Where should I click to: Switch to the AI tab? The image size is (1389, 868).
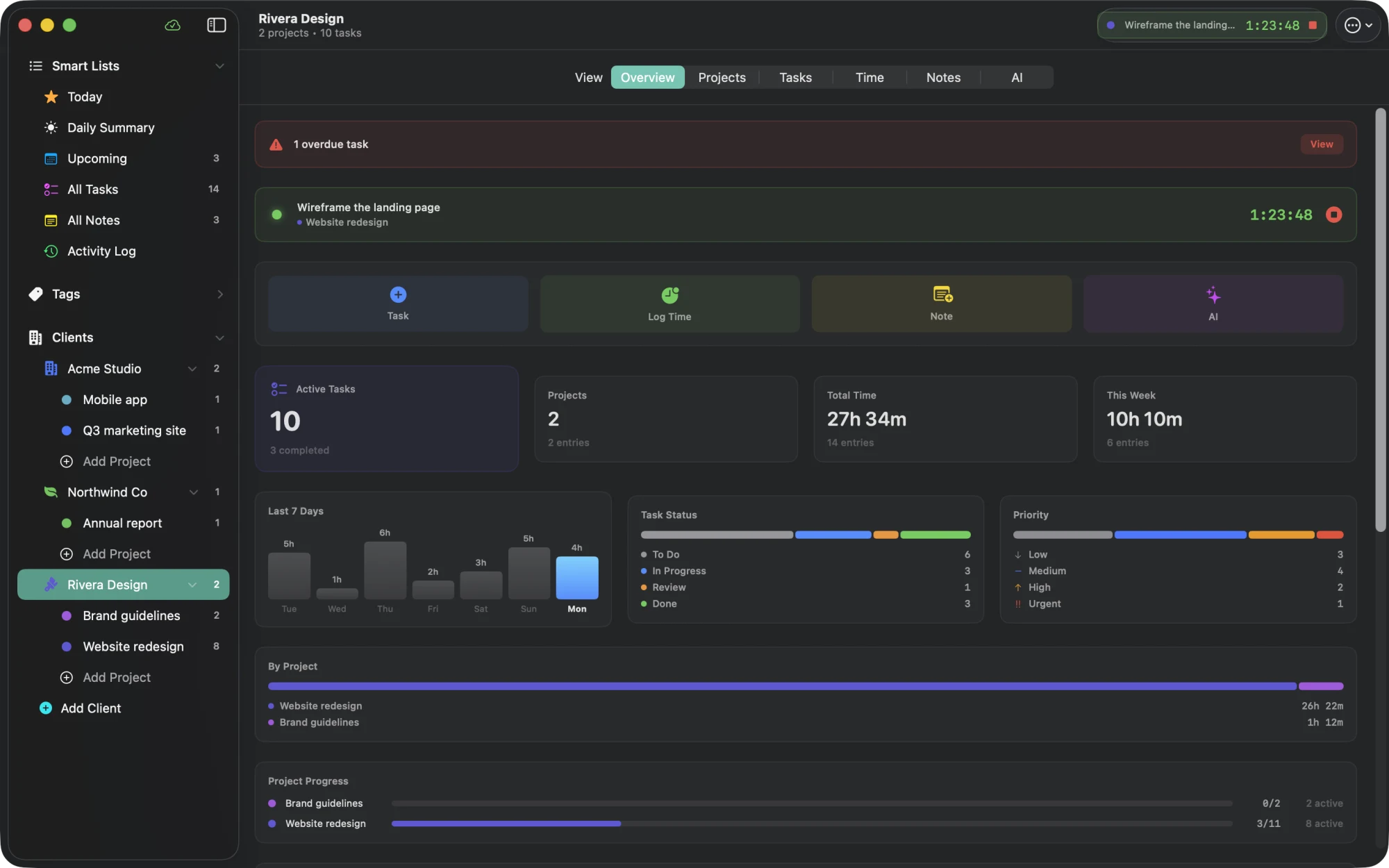[1017, 77]
